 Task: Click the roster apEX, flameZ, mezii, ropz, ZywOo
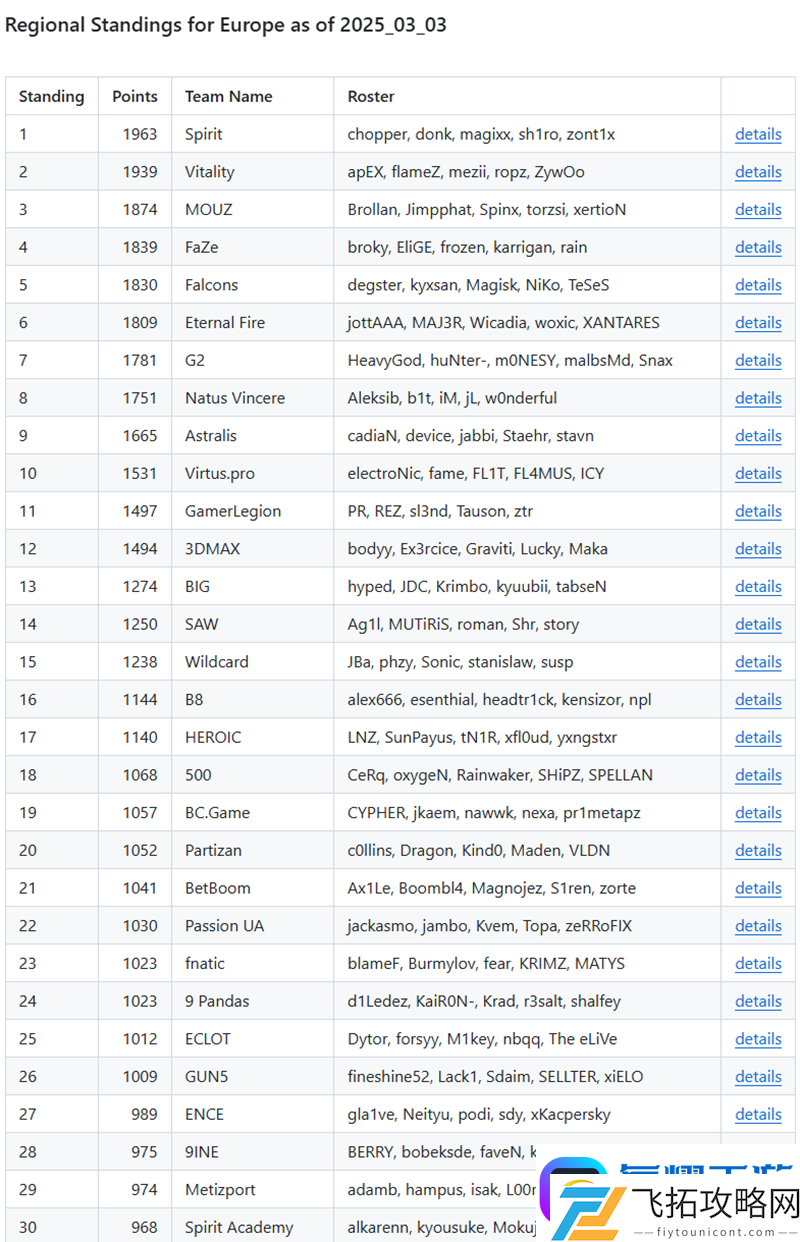tap(466, 172)
